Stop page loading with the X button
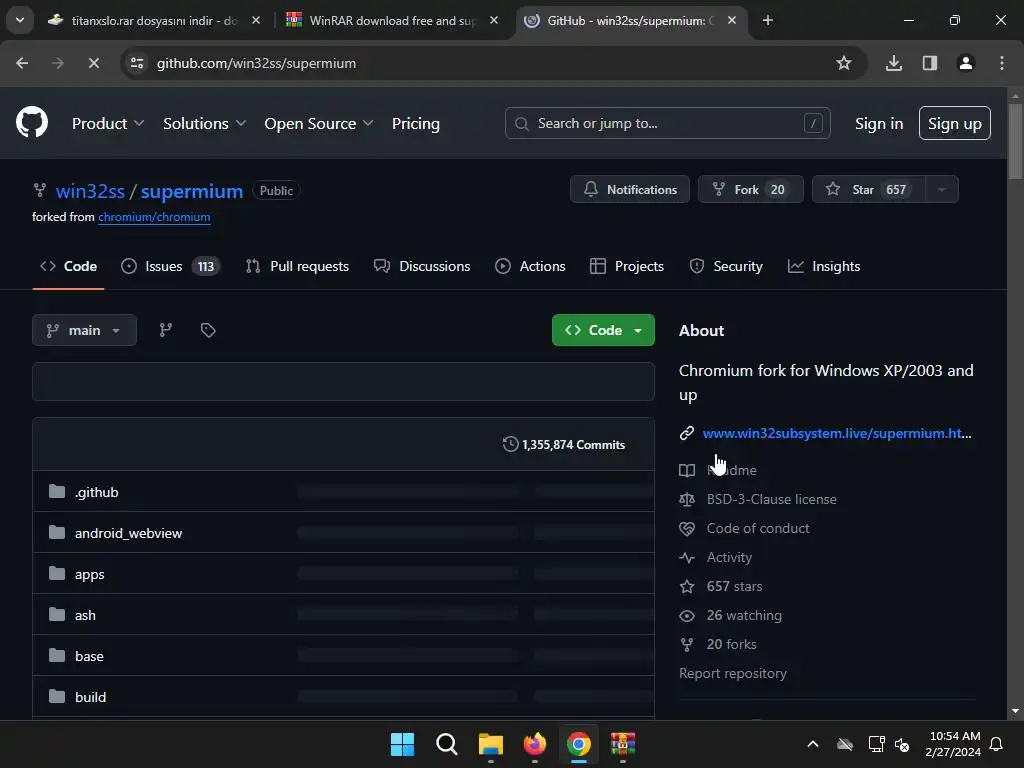This screenshot has width=1024, height=768. click(93, 63)
